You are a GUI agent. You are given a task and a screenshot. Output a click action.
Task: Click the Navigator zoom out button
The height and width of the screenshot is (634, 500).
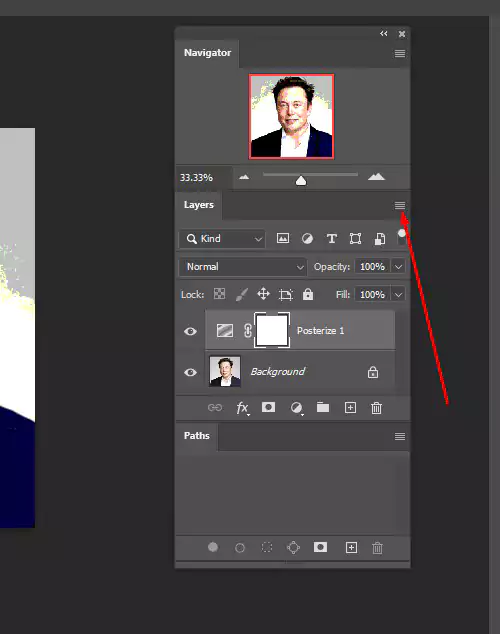pos(244,177)
